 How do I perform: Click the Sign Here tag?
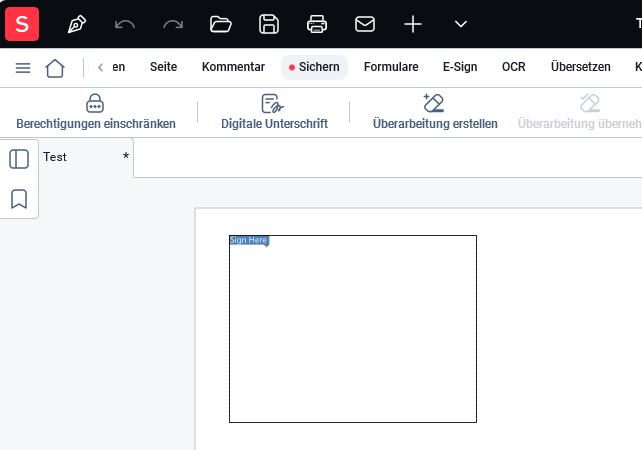click(x=249, y=240)
